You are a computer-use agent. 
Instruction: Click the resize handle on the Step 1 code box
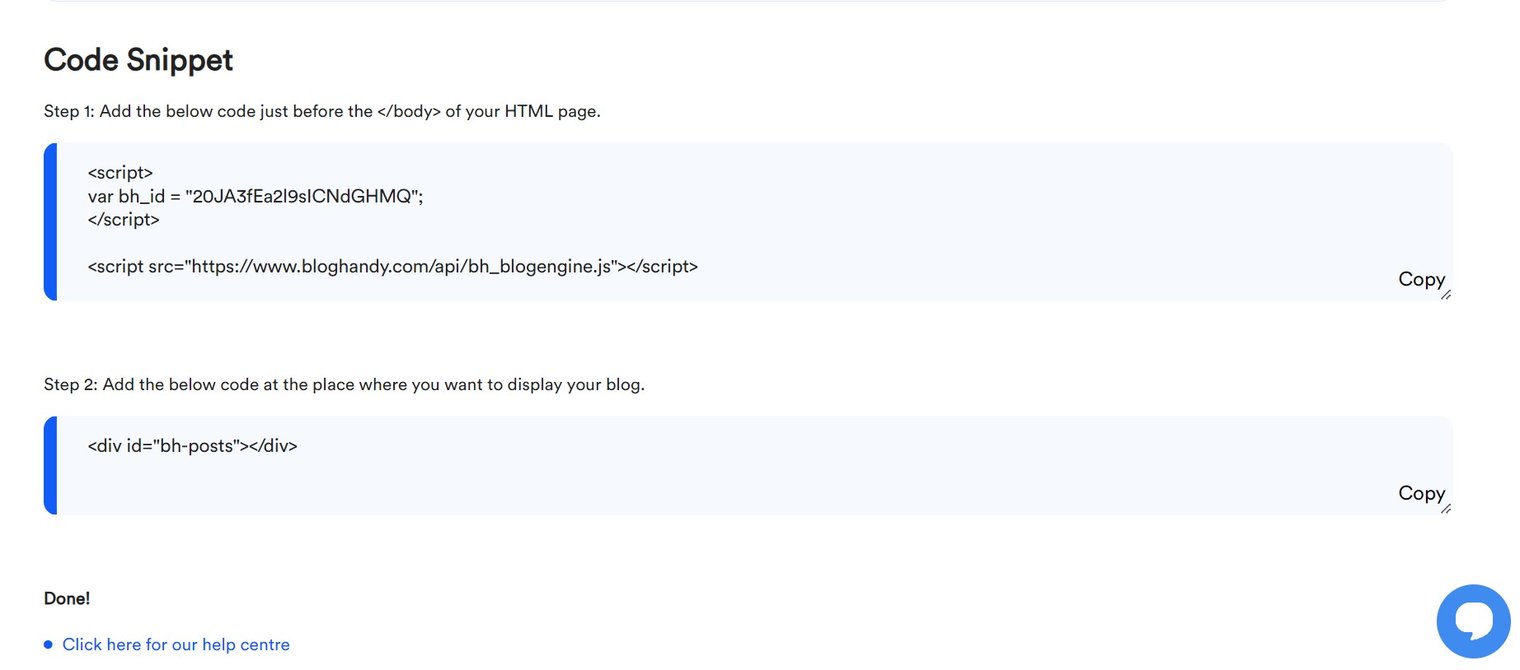[x=1445, y=295]
